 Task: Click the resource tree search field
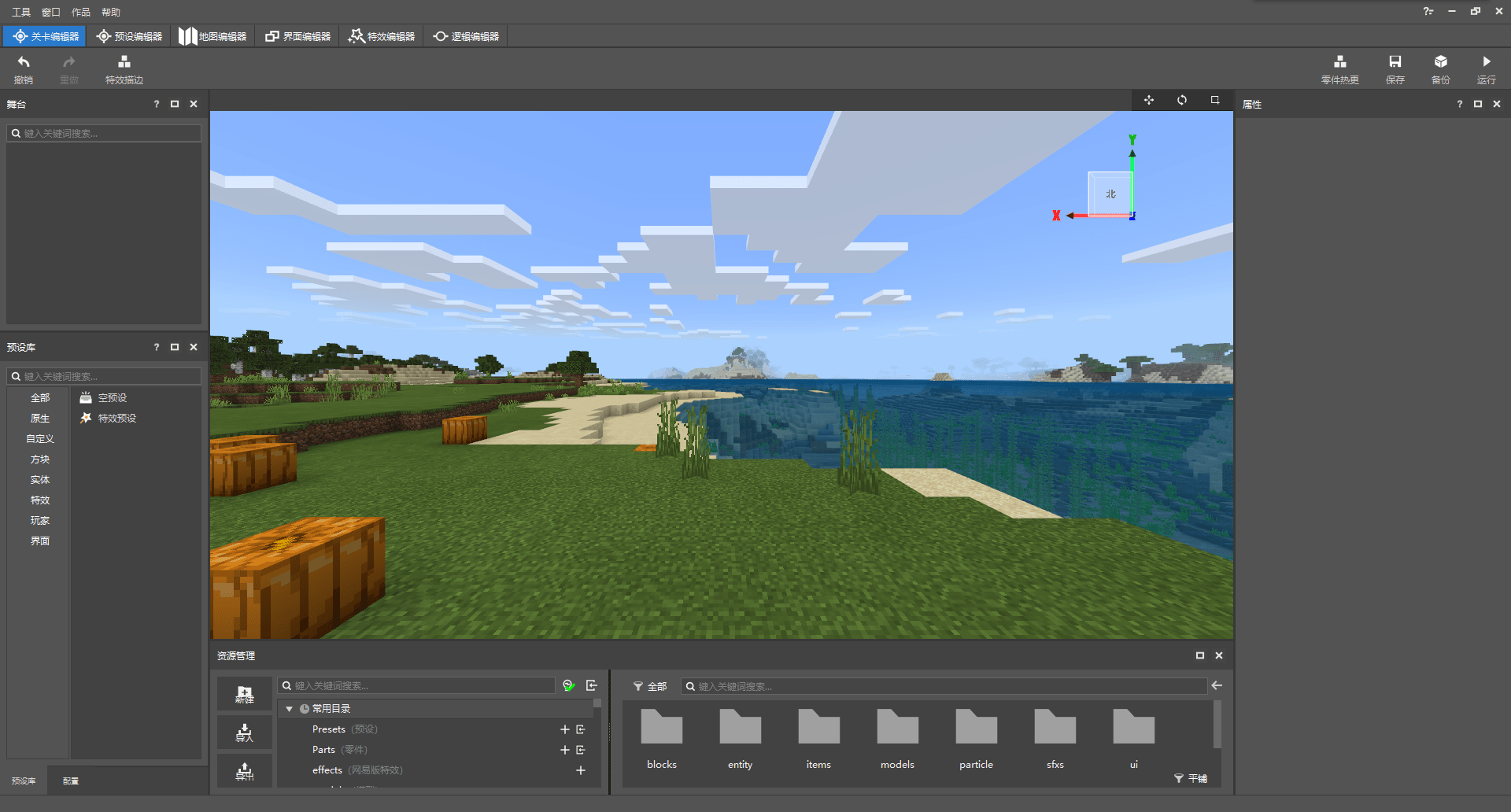[416, 686]
